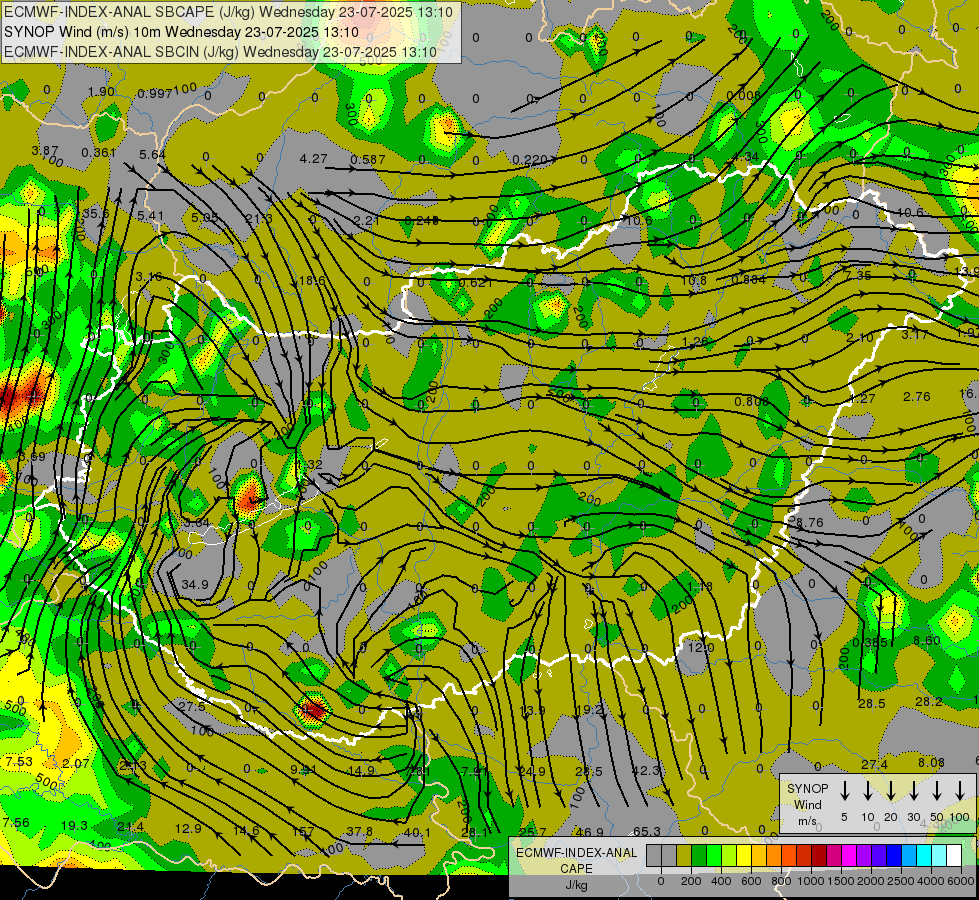Click the 5.64 value on the map
The image size is (979, 900).
152,154
